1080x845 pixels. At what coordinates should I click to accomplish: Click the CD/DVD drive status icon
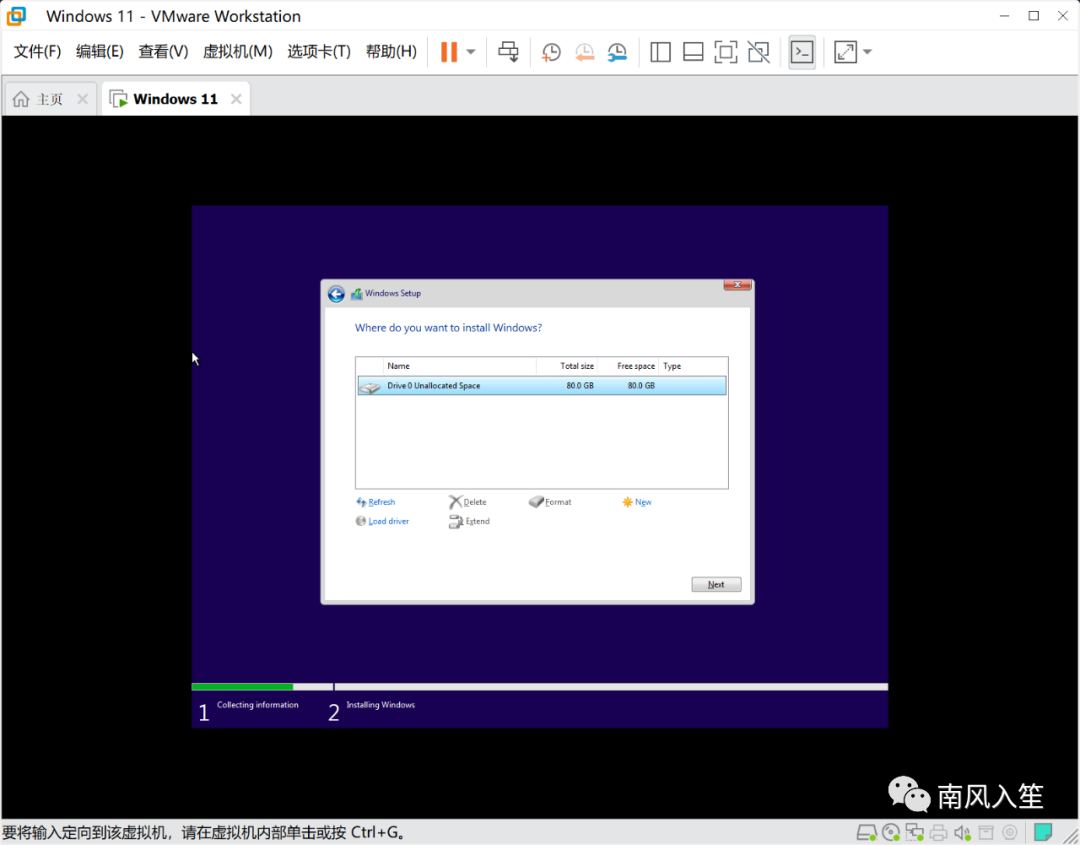point(891,833)
